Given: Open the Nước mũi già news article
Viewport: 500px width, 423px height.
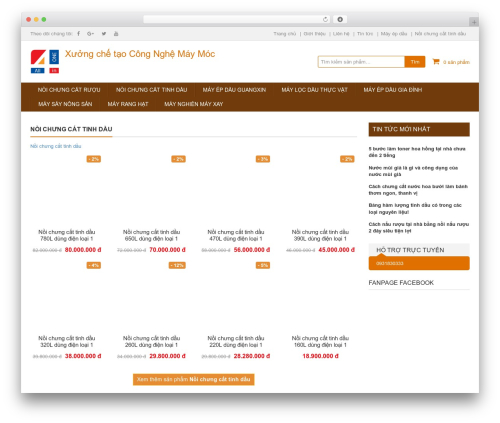Looking at the screenshot, I should point(413,171).
